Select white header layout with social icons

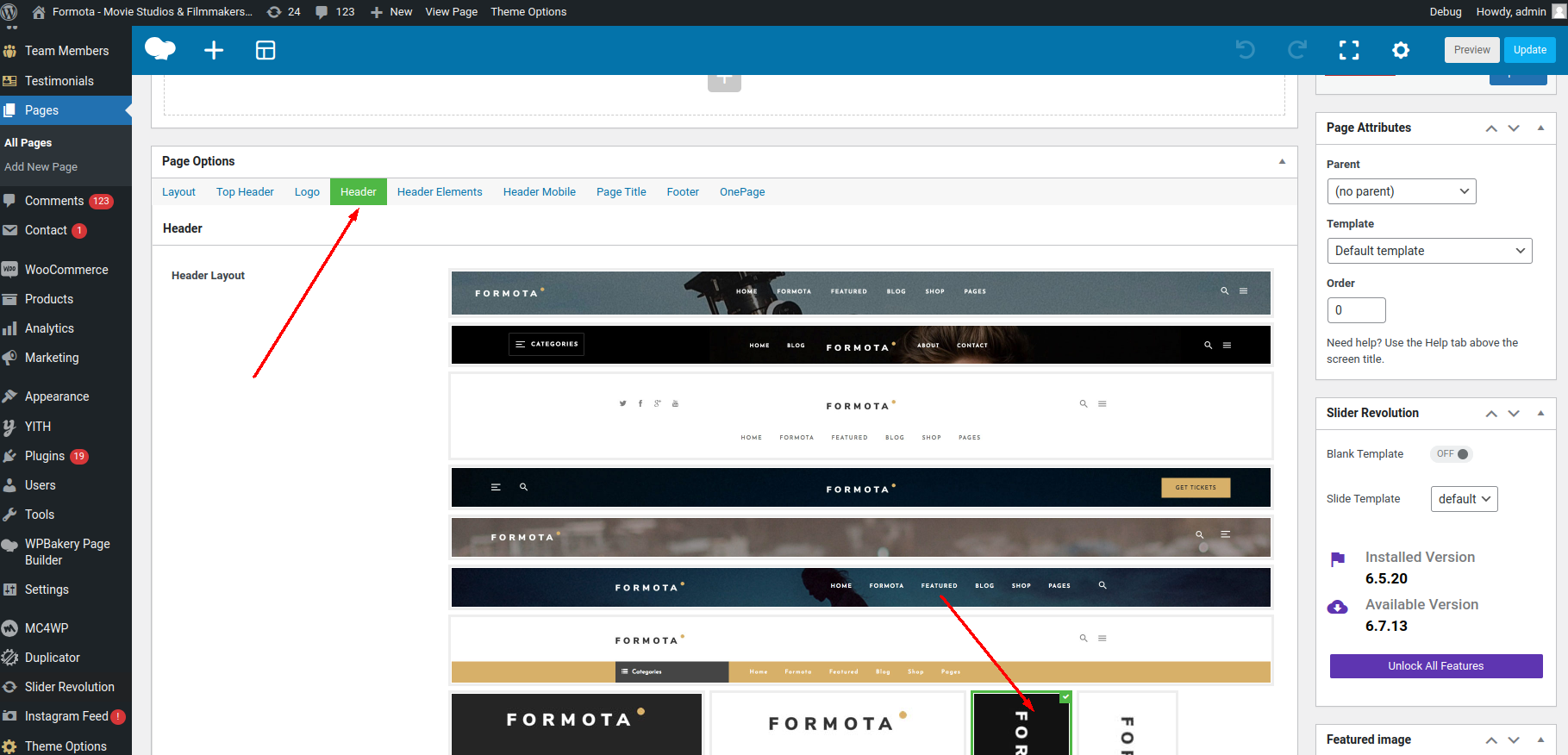pos(861,416)
